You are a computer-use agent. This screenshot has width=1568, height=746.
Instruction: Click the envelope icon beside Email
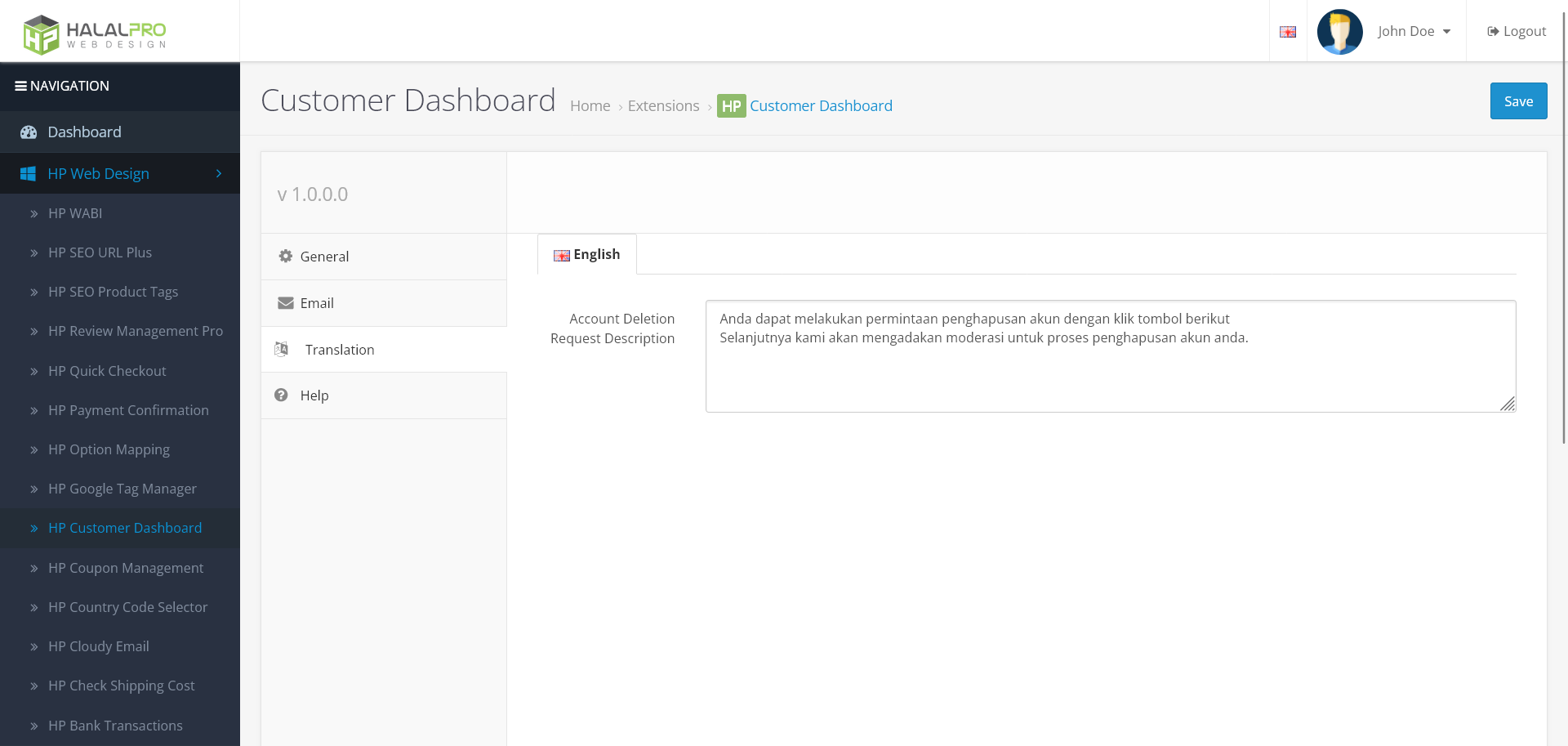tap(285, 302)
